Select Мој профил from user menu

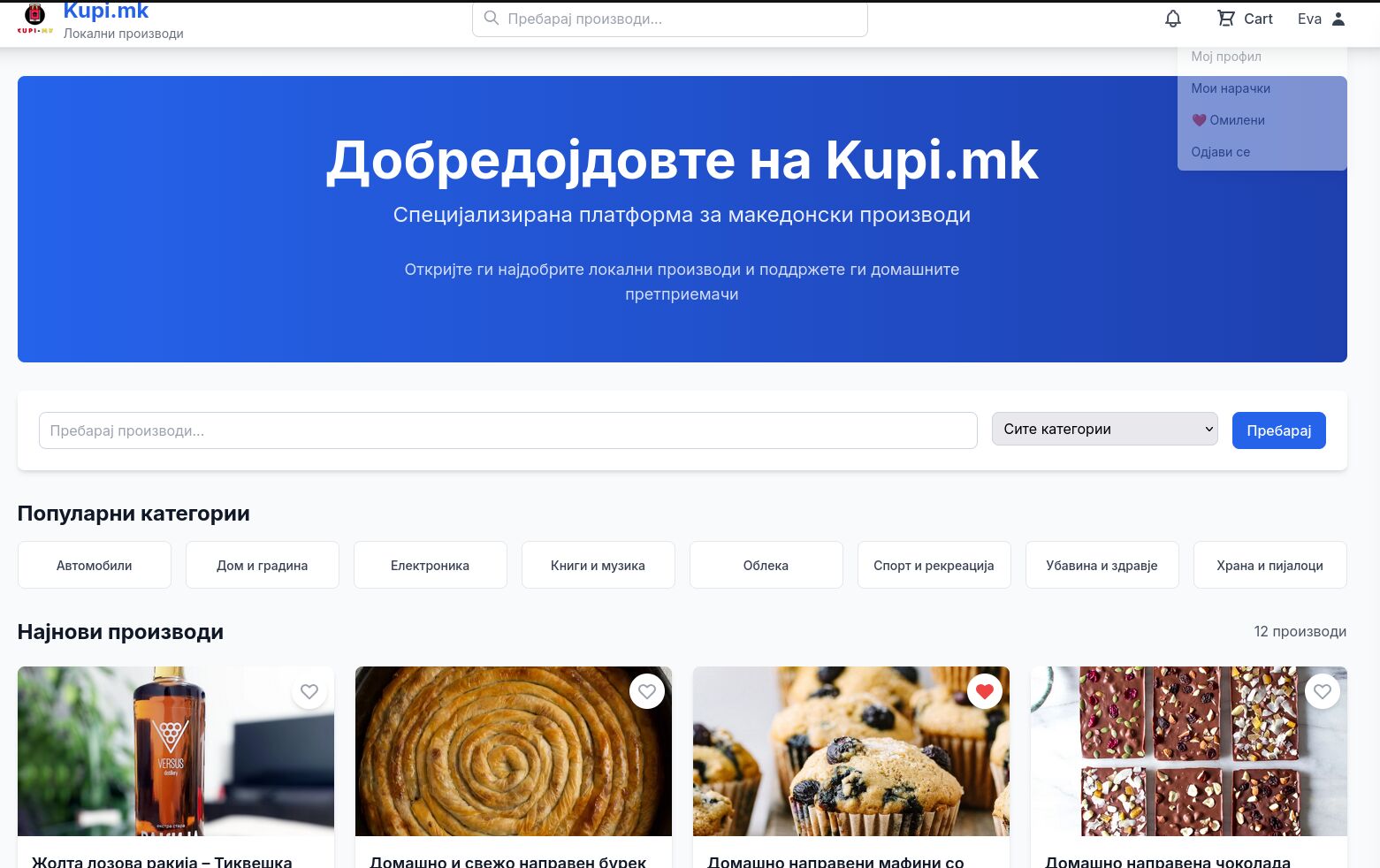[1226, 57]
